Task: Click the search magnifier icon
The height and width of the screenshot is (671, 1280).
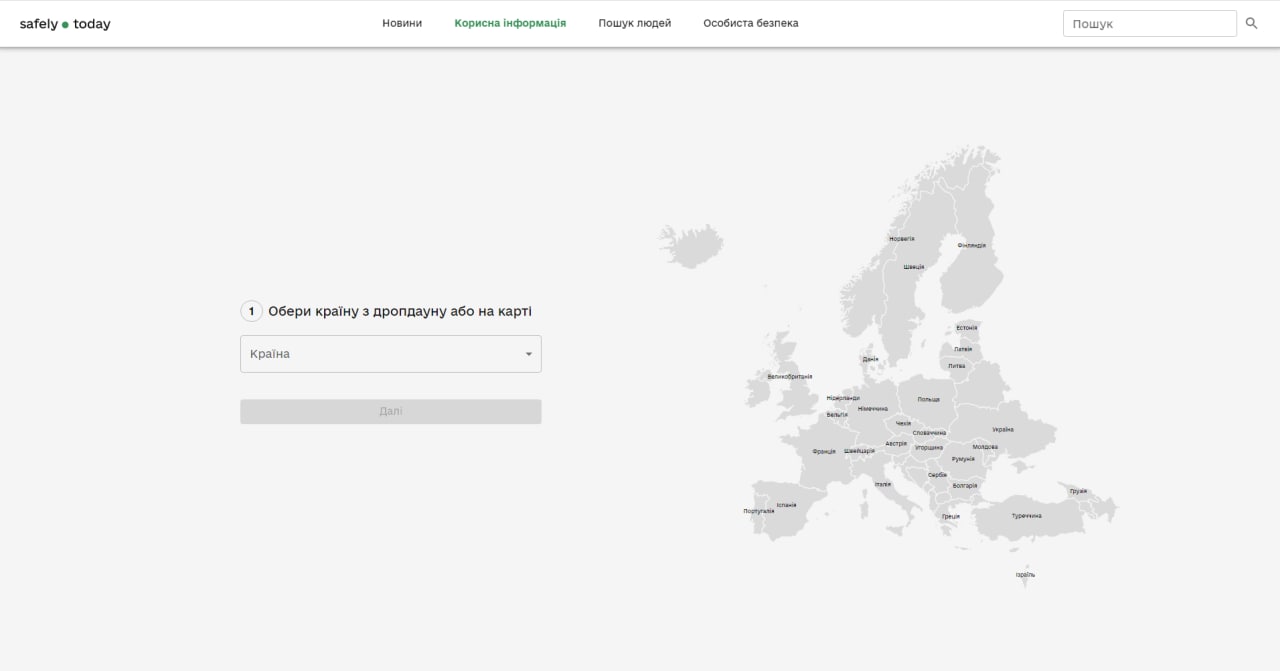Action: pyautogui.click(x=1251, y=23)
